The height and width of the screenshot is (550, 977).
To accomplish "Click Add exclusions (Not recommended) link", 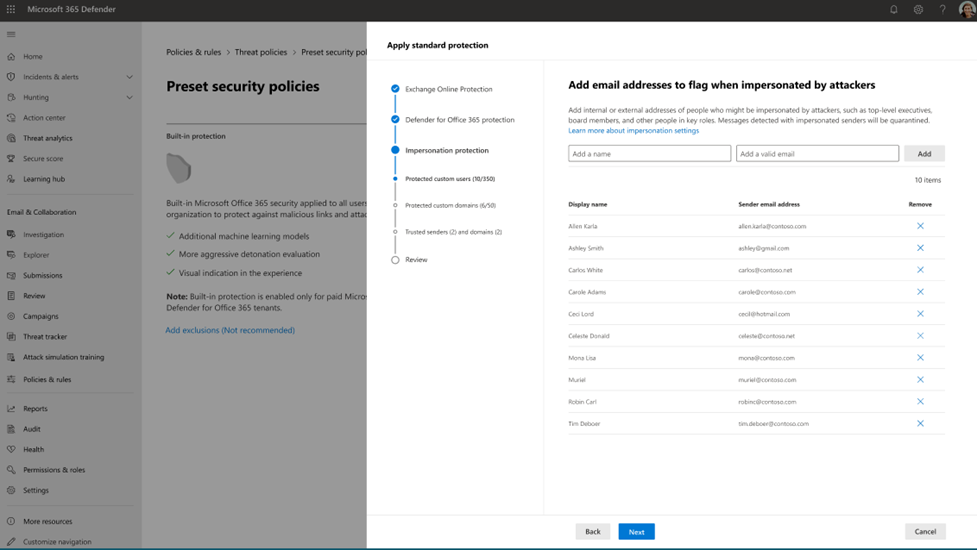I will click(x=230, y=330).
